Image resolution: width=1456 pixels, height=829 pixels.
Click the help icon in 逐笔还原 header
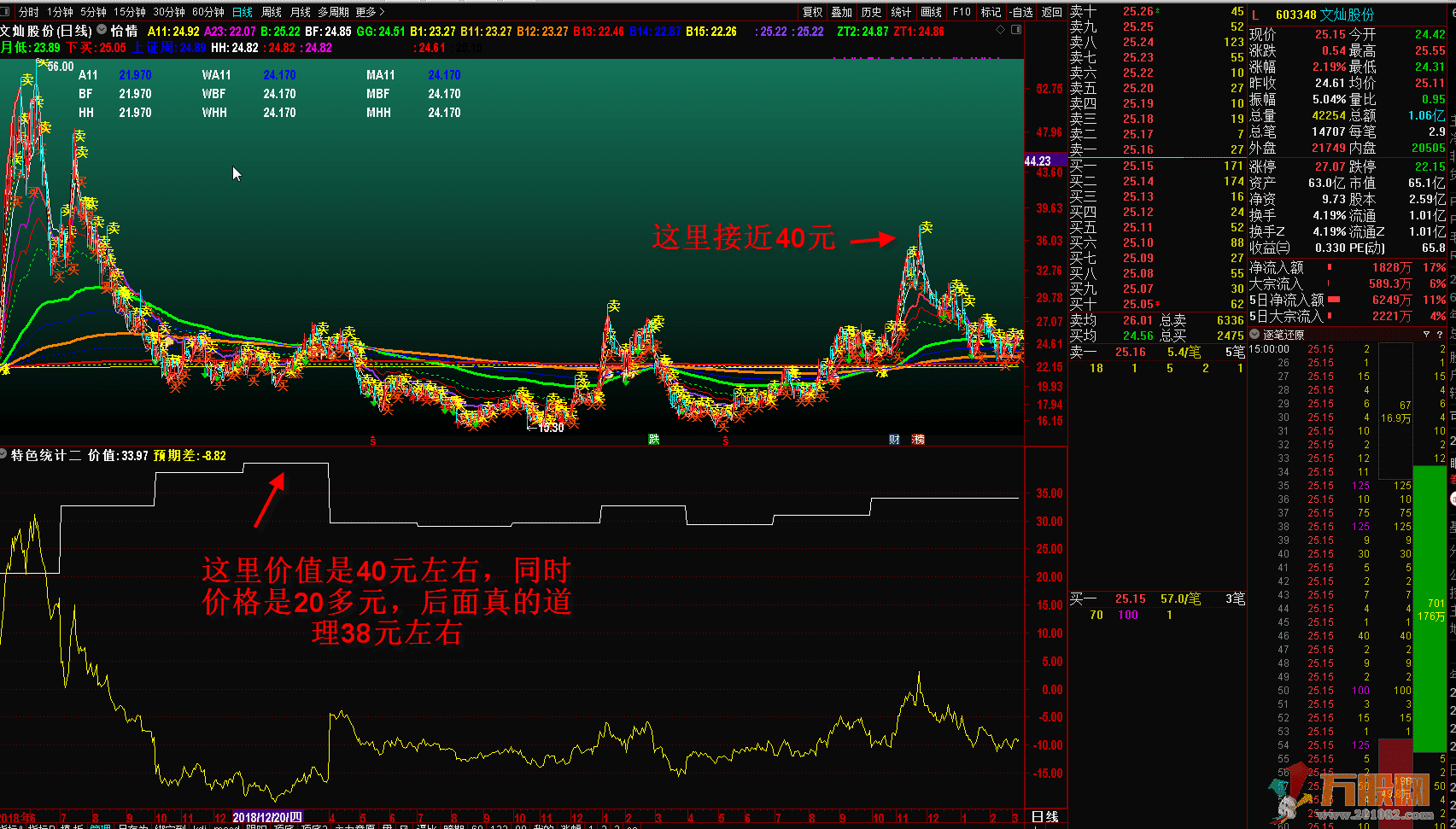click(1440, 335)
